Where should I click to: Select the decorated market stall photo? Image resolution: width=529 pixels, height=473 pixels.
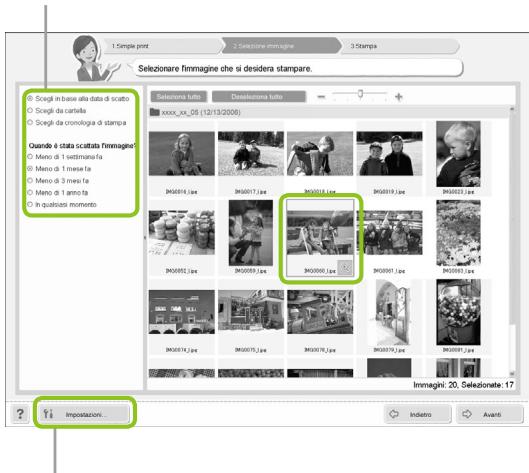click(x=320, y=312)
